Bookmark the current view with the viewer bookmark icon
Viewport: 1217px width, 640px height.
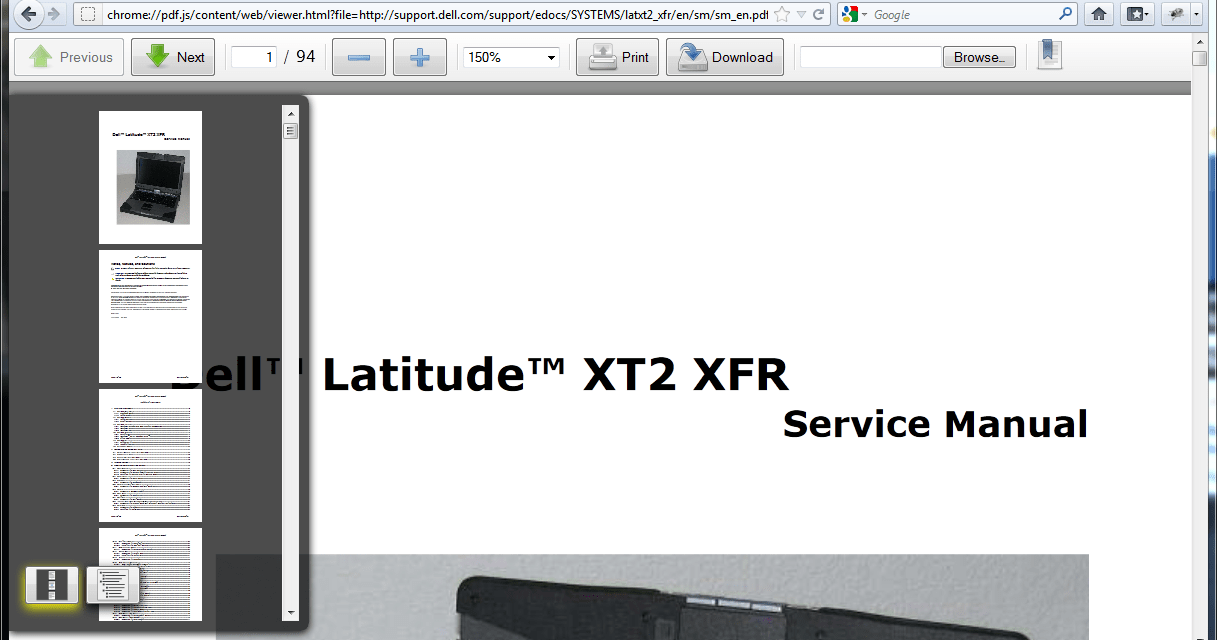coord(1048,54)
